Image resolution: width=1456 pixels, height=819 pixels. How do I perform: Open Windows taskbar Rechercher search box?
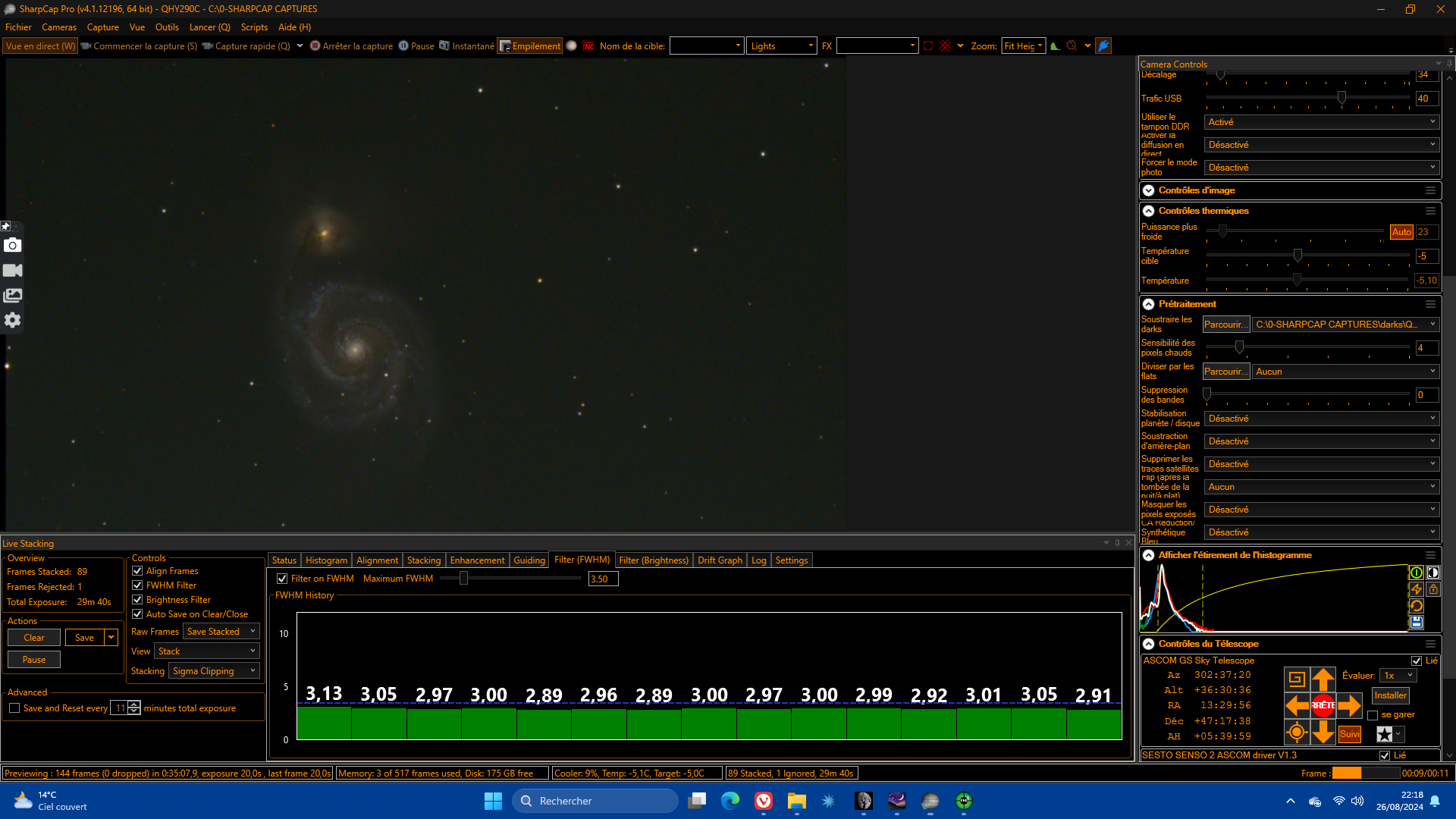[595, 801]
